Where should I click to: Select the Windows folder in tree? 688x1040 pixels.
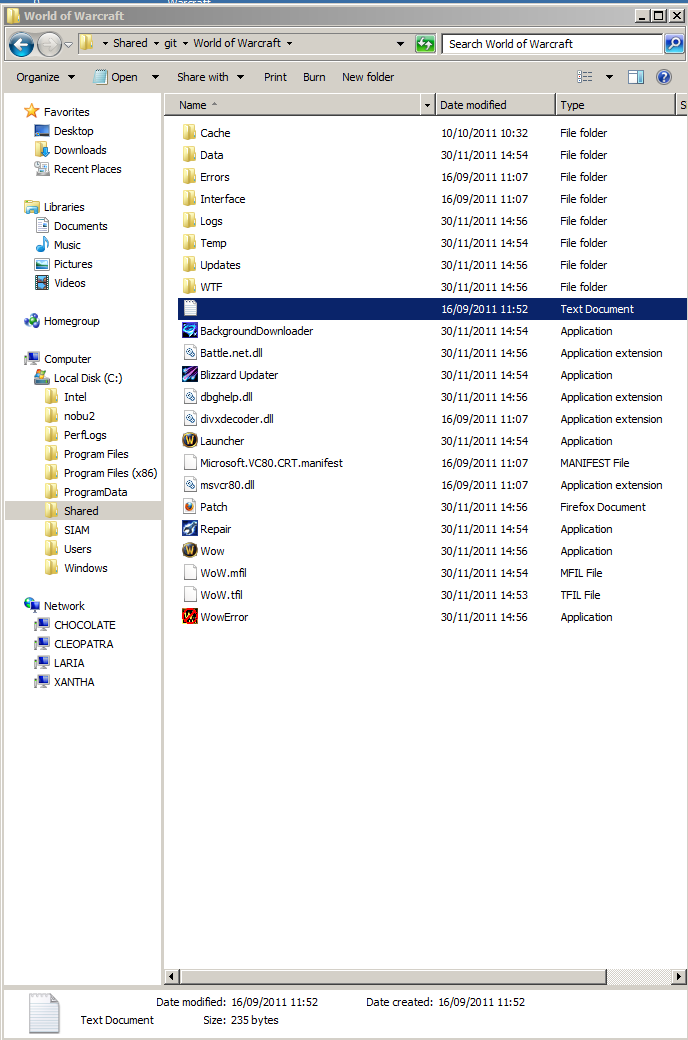pyautogui.click(x=86, y=568)
